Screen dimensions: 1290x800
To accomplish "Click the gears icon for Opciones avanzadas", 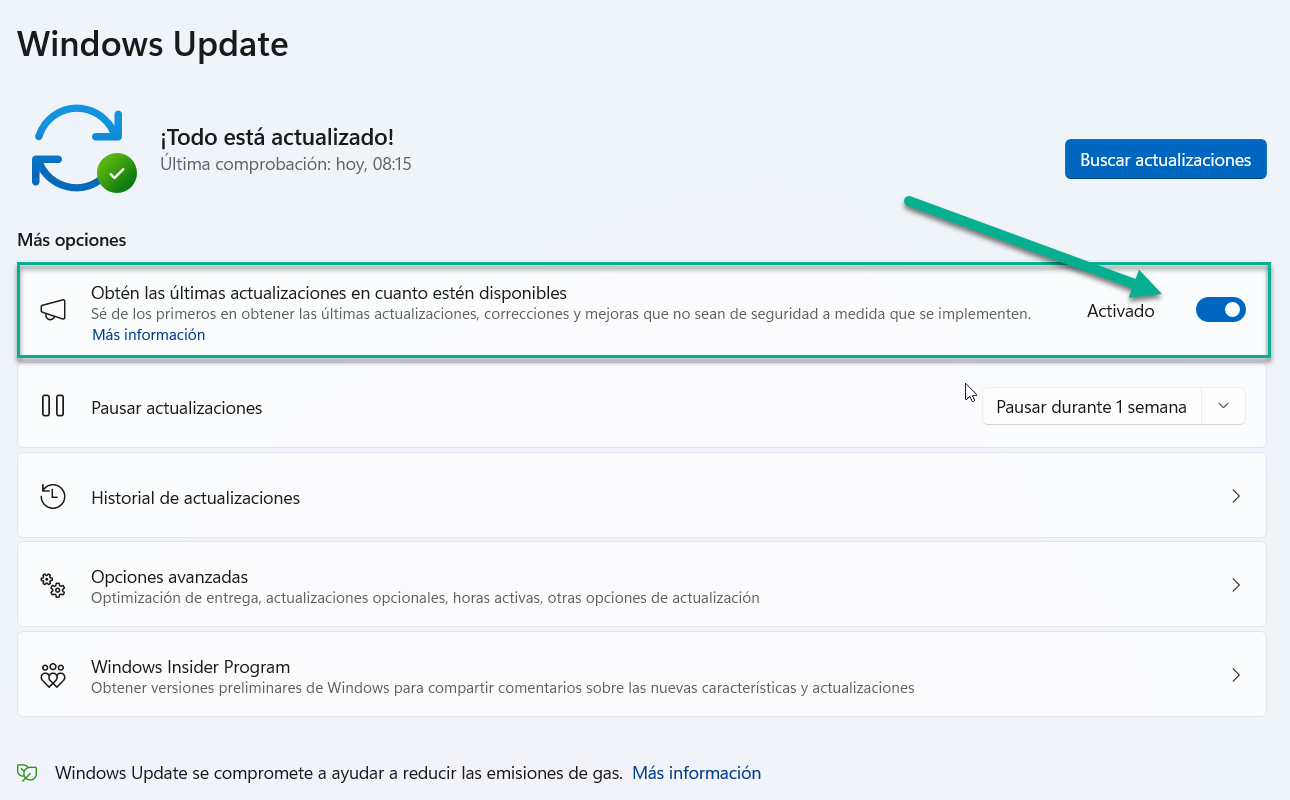I will [53, 585].
